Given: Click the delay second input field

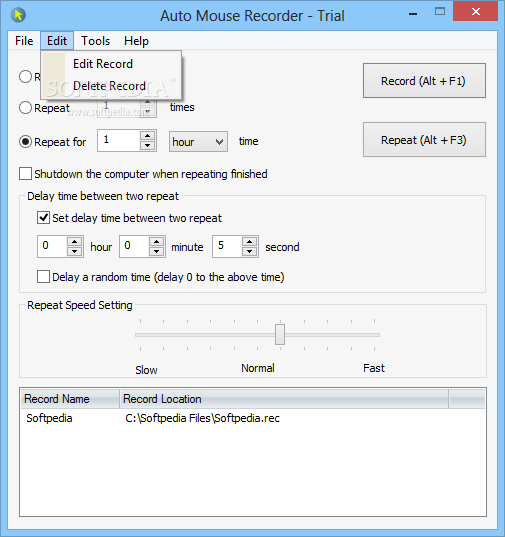Looking at the screenshot, I should (227, 246).
